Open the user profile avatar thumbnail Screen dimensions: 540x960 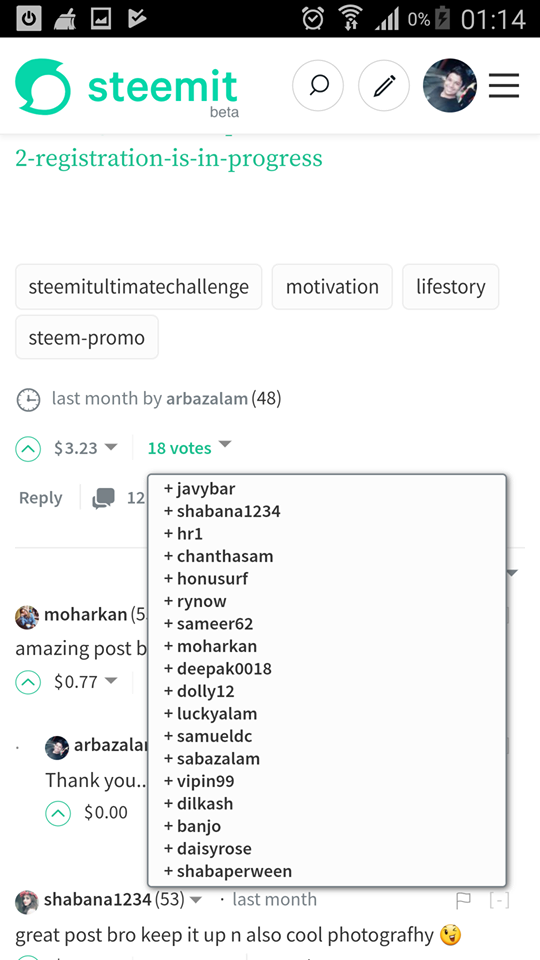point(450,86)
